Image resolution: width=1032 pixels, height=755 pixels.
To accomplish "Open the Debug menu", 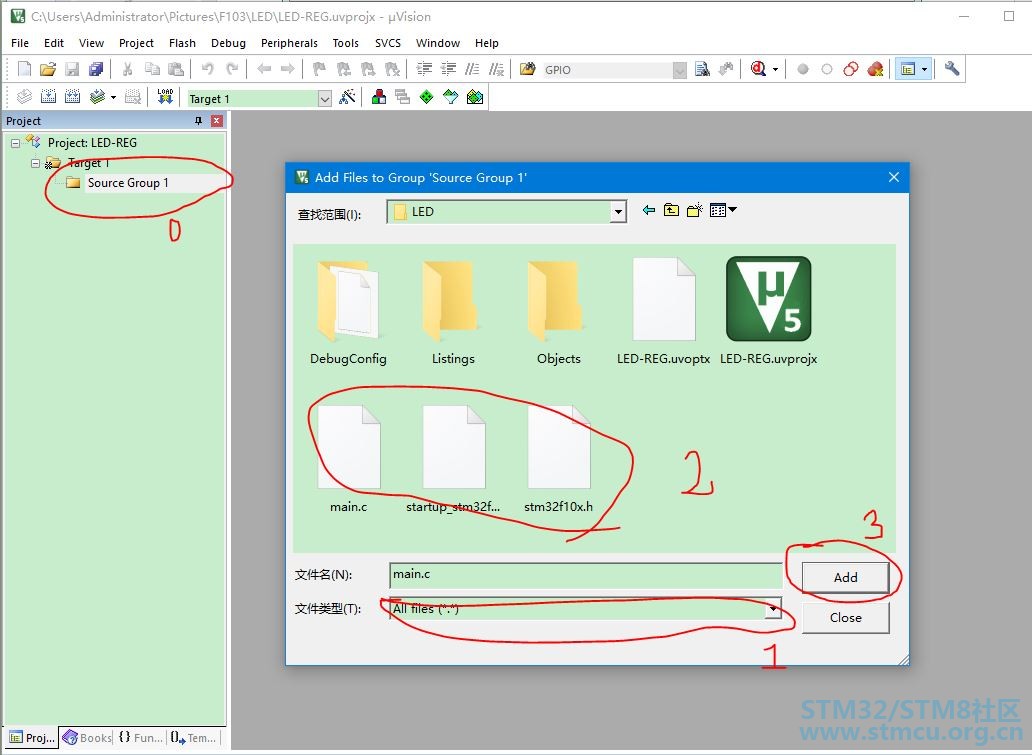I will click(x=228, y=43).
